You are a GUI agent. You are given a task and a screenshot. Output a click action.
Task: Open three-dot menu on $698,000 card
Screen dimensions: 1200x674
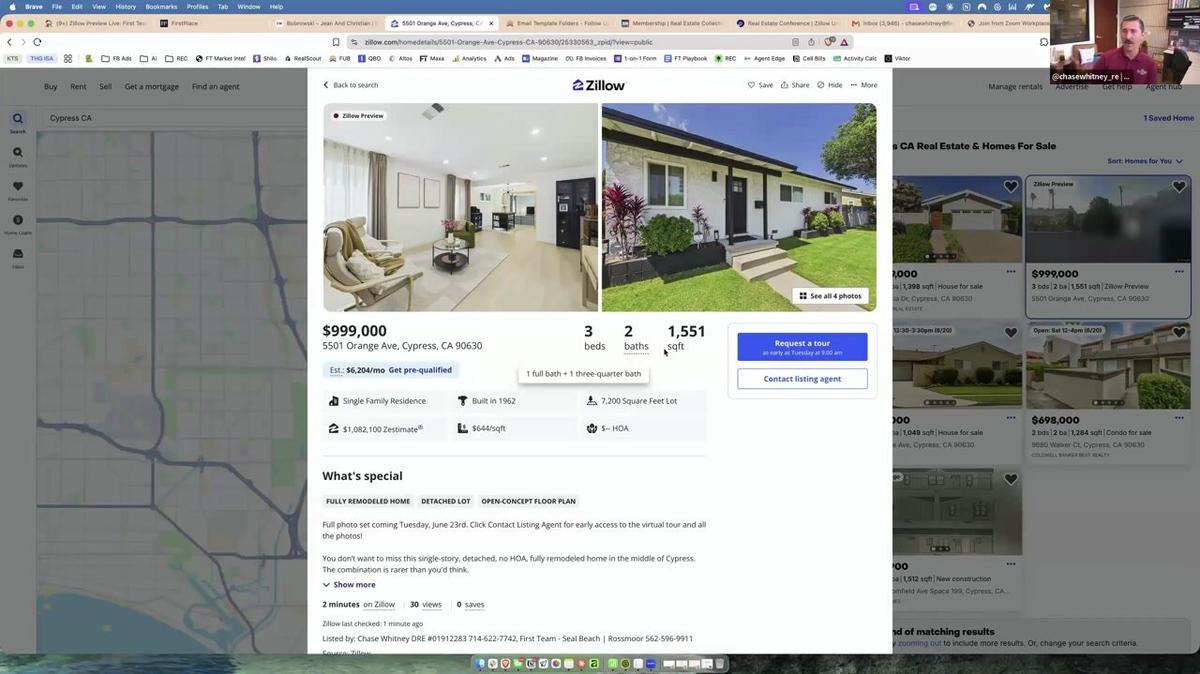tap(1179, 419)
